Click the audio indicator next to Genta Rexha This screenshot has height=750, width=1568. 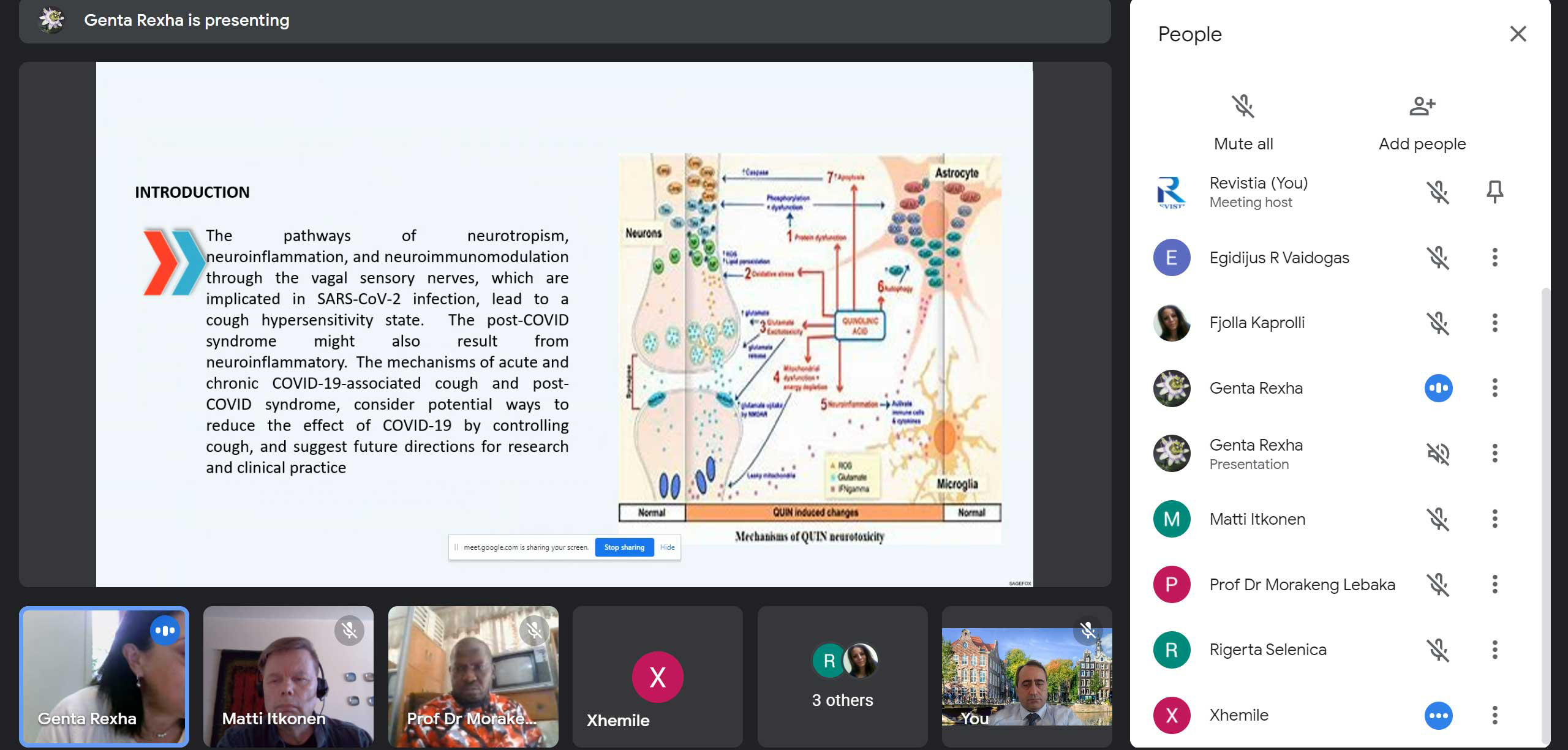click(1438, 388)
